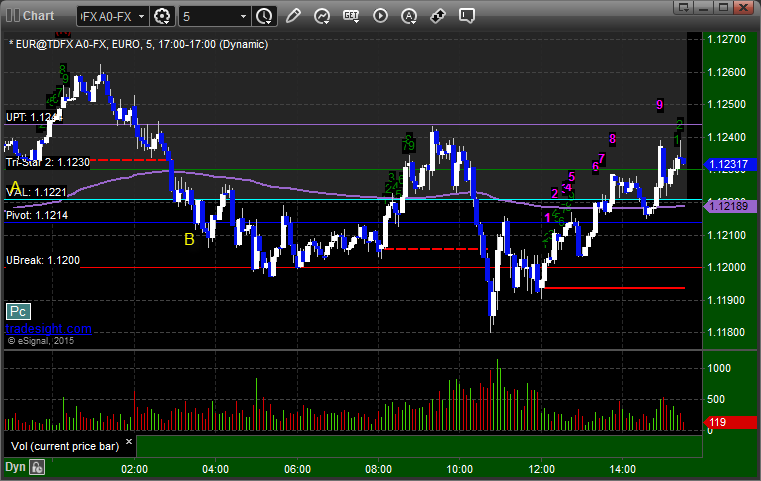This screenshot has width=761, height=481.
Task: Click the magenta count number 9
Action: coord(660,104)
